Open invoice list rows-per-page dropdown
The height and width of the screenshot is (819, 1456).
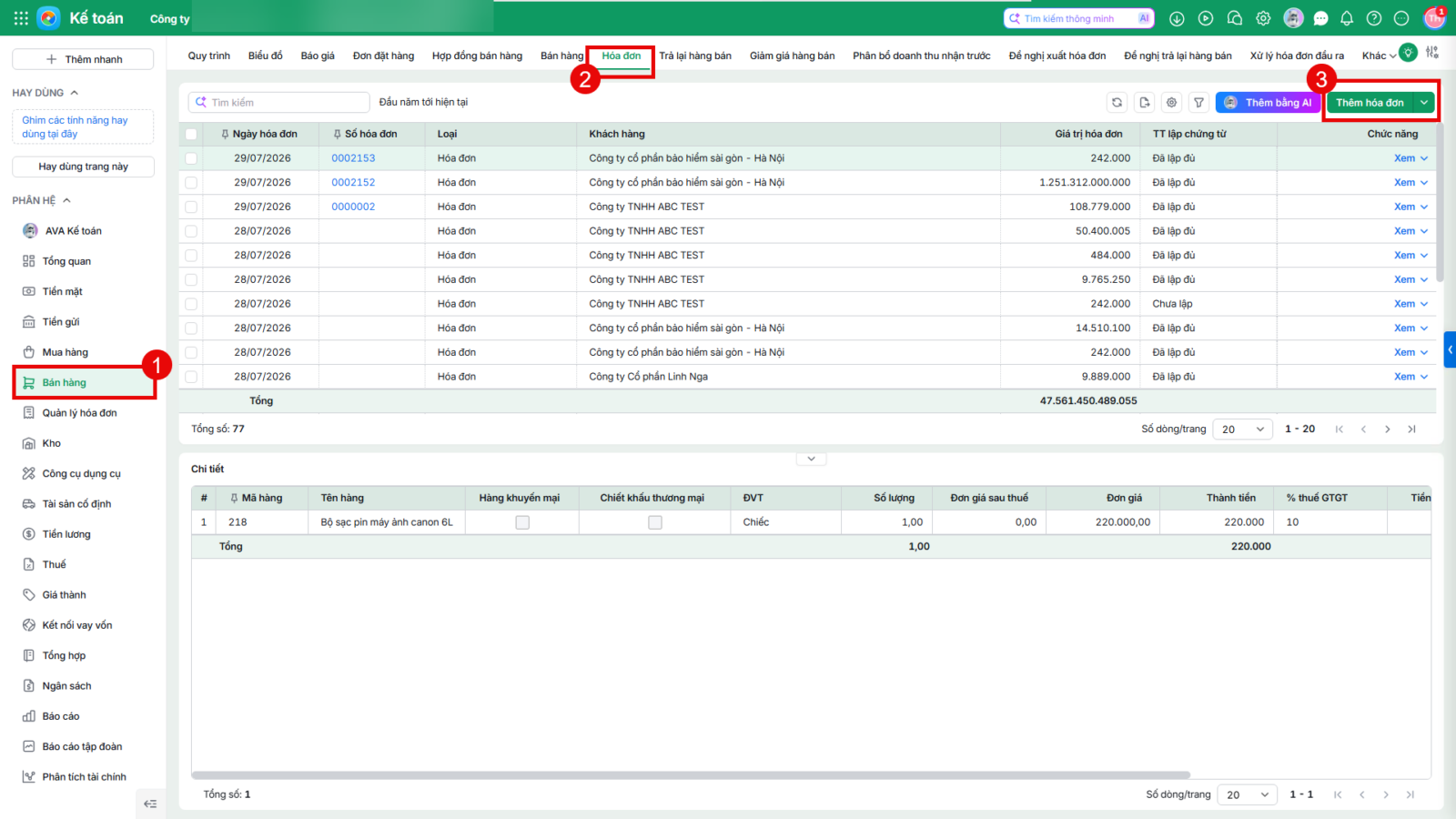1243,430
